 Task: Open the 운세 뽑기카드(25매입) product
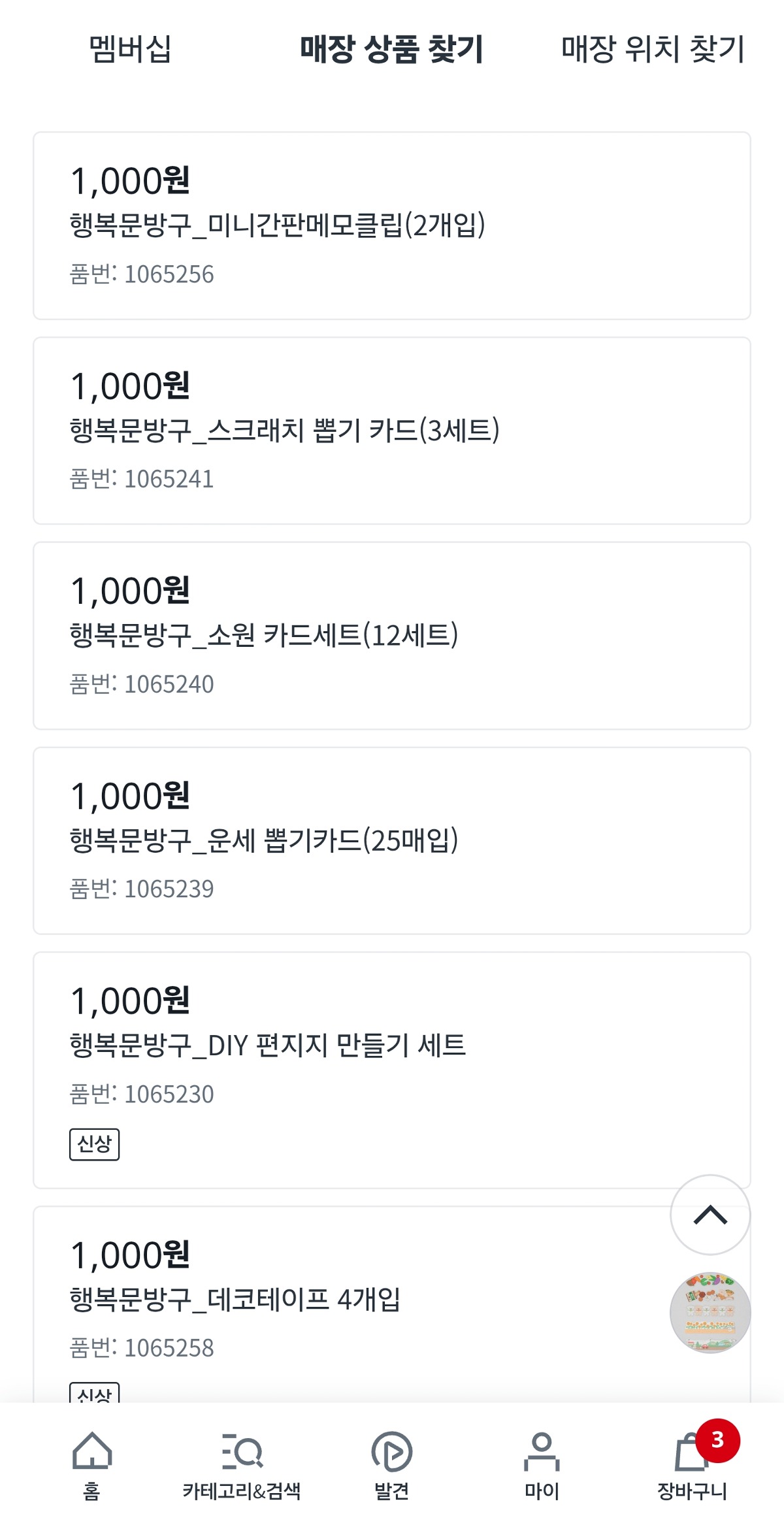[x=392, y=840]
